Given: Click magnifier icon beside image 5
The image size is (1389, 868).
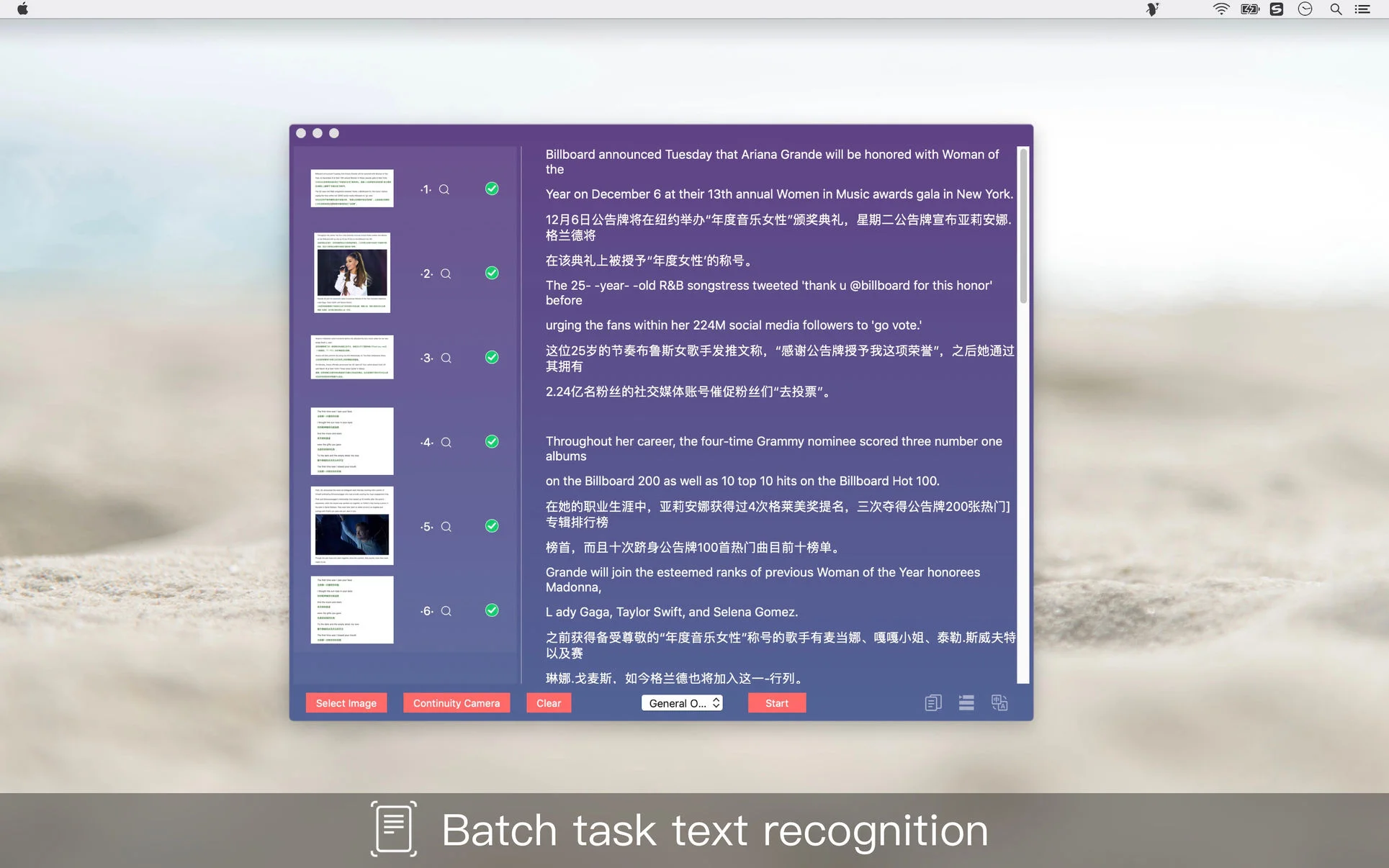Looking at the screenshot, I should pyautogui.click(x=446, y=527).
